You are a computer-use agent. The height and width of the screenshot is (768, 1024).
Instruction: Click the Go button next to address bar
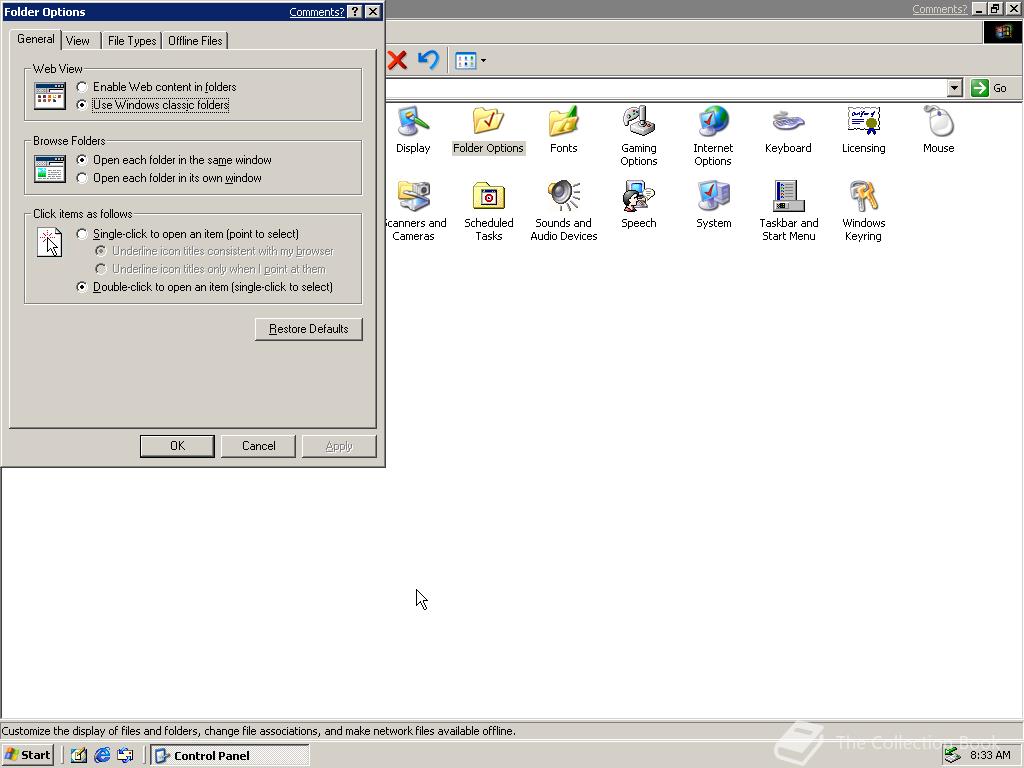pyautogui.click(x=989, y=88)
